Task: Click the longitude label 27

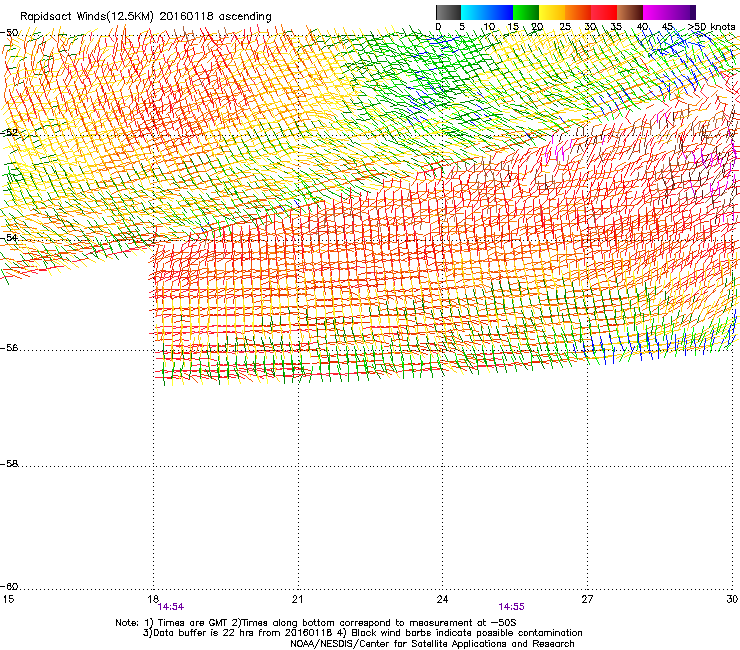Action: pyautogui.click(x=587, y=599)
